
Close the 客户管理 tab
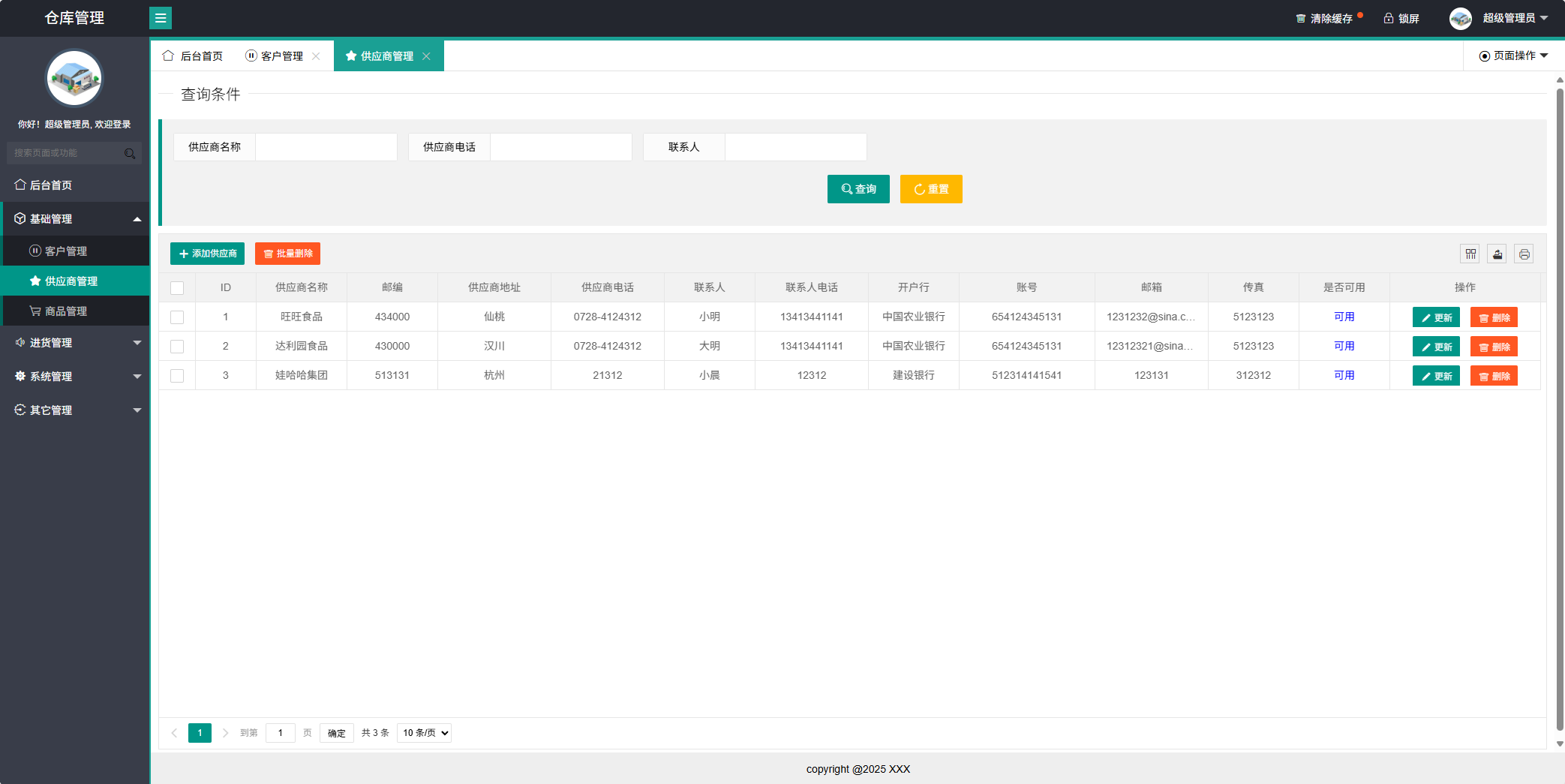316,56
